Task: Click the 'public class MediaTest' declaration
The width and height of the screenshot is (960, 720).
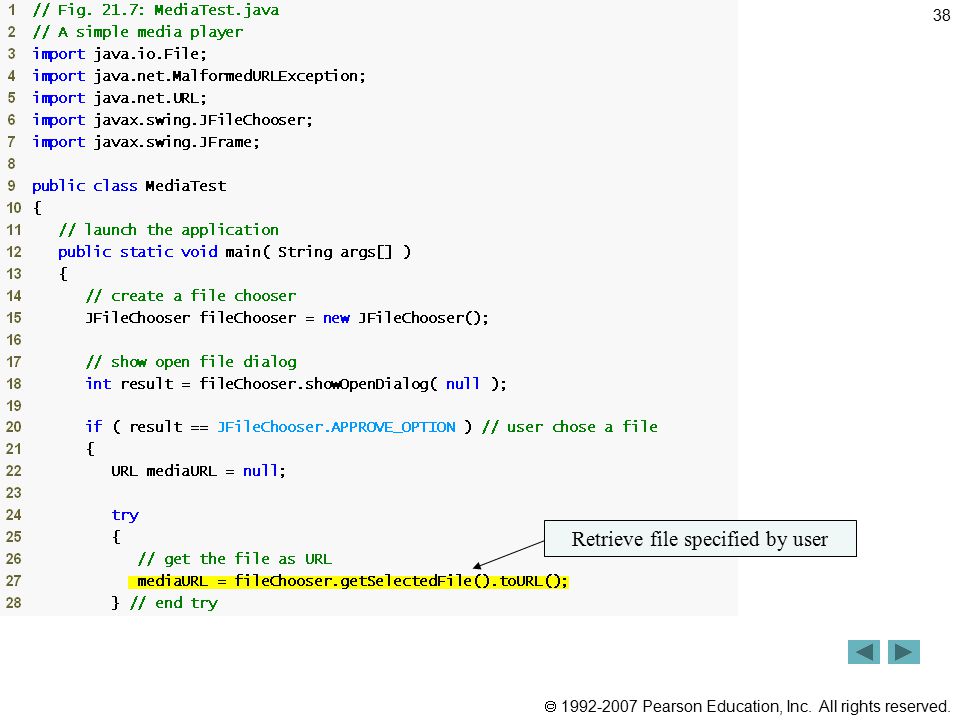Action: [129, 186]
